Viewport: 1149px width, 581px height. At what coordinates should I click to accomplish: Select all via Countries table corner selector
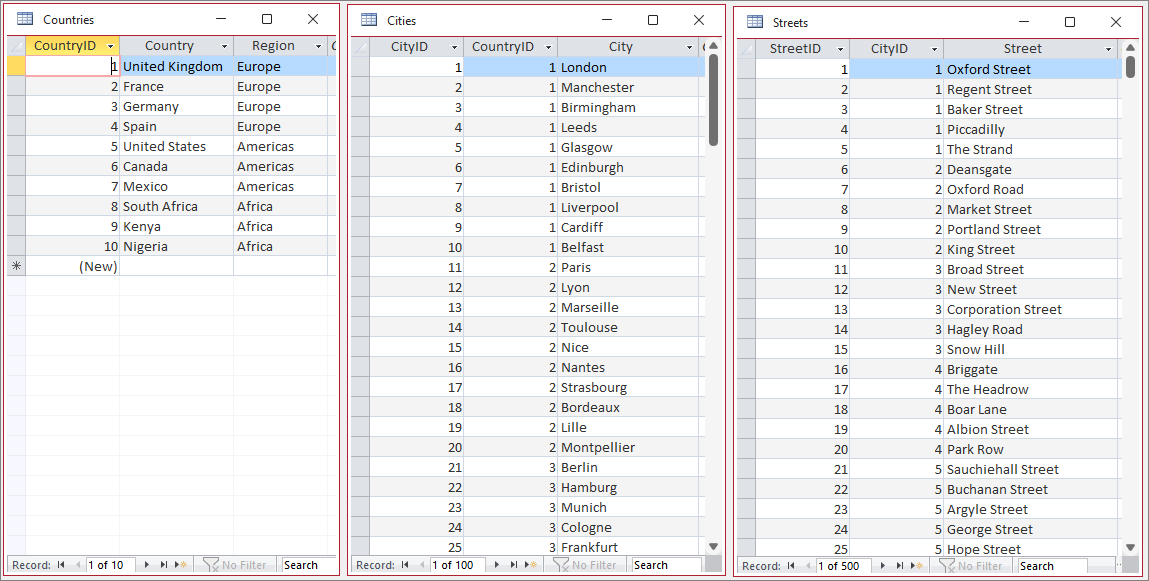[16, 46]
